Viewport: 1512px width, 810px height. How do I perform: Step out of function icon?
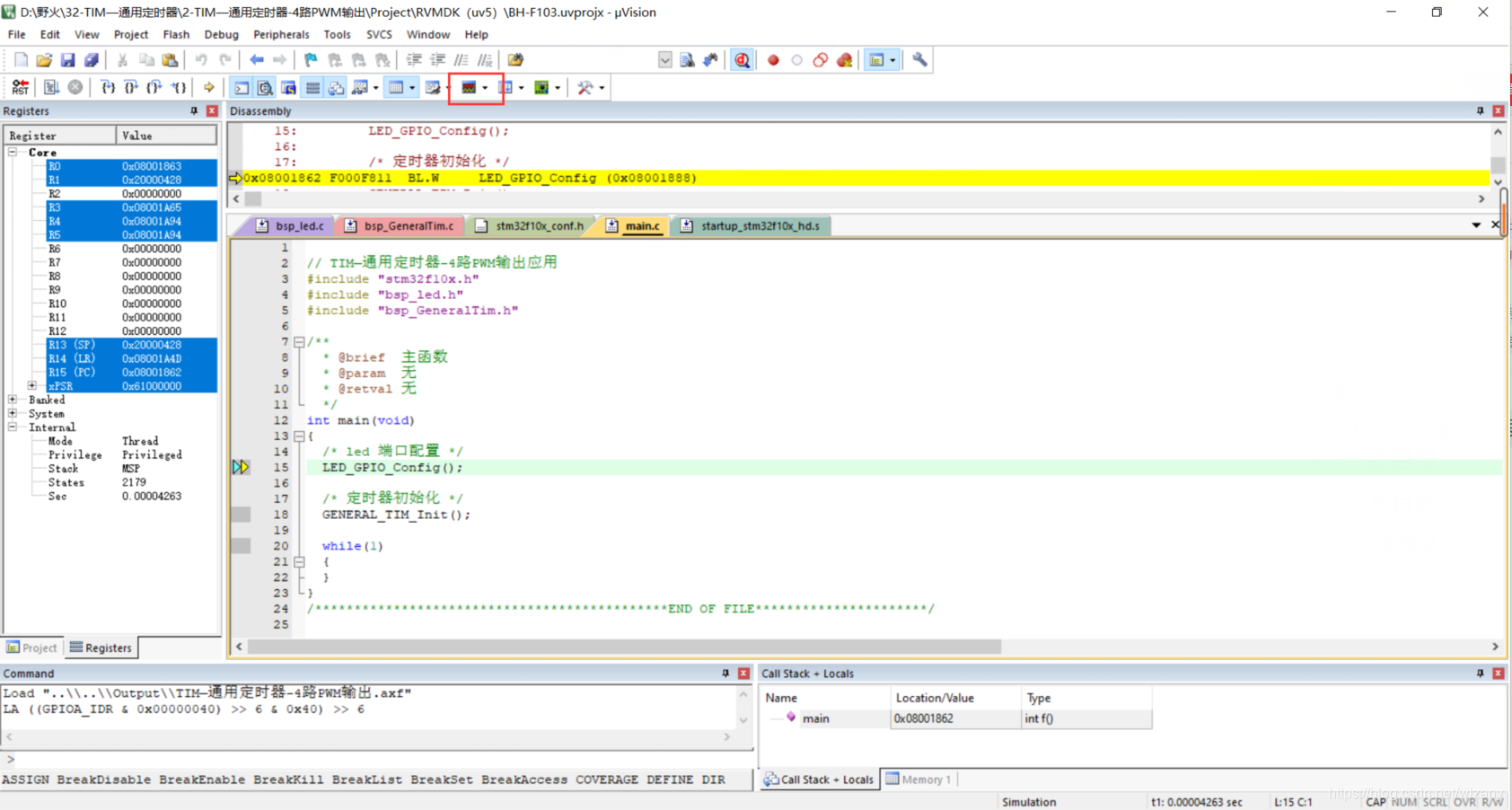(154, 87)
